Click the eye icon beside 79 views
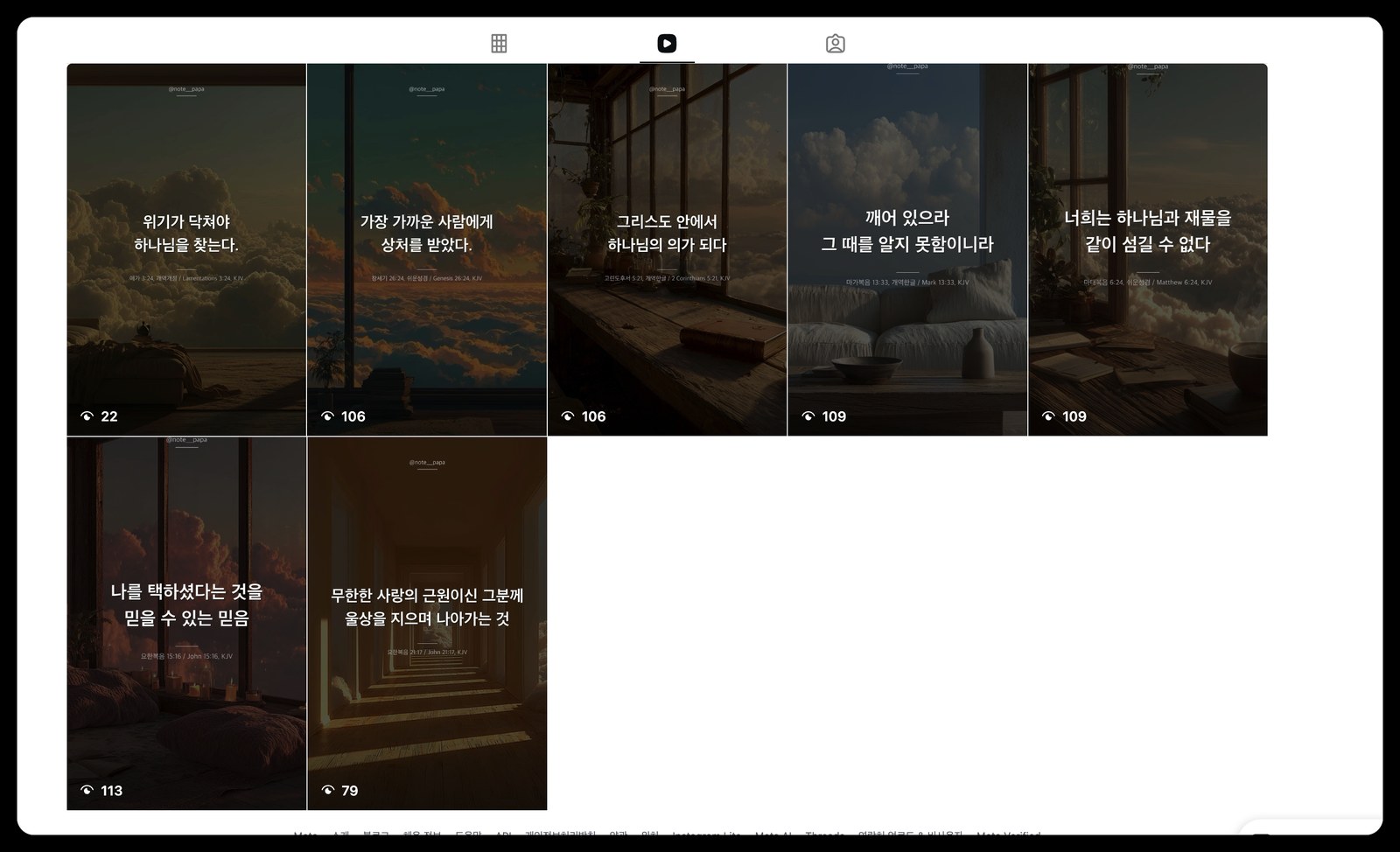This screenshot has width=1400, height=852. (327, 791)
